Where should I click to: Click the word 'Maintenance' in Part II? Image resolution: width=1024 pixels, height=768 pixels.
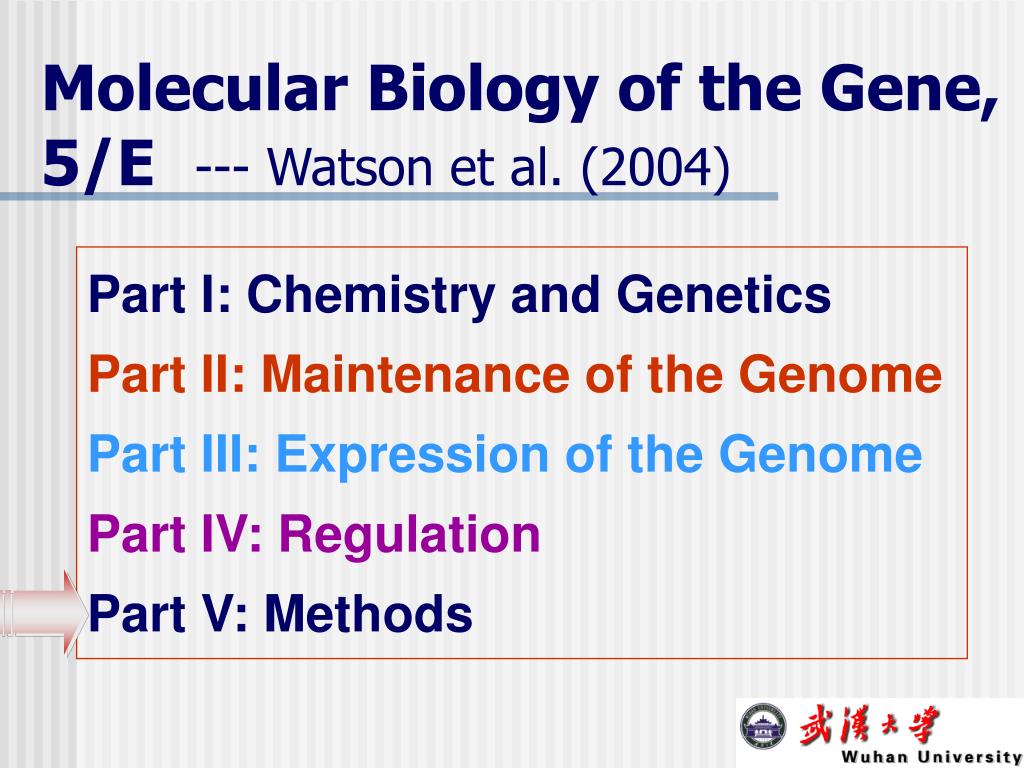(x=416, y=374)
